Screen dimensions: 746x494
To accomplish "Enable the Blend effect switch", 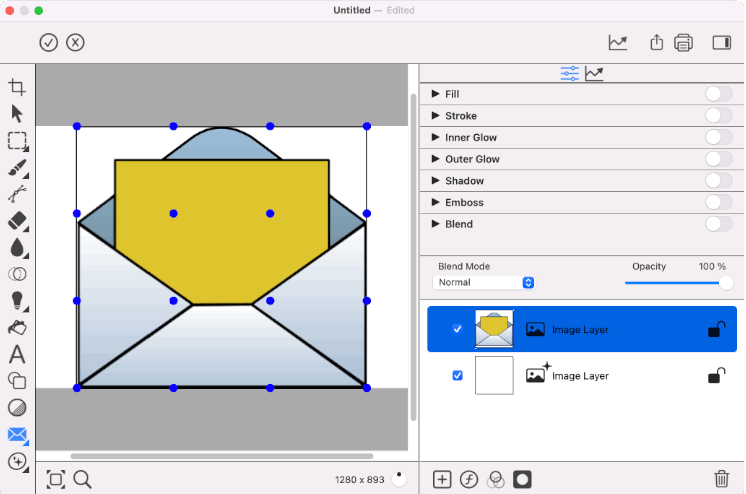I will coord(719,224).
